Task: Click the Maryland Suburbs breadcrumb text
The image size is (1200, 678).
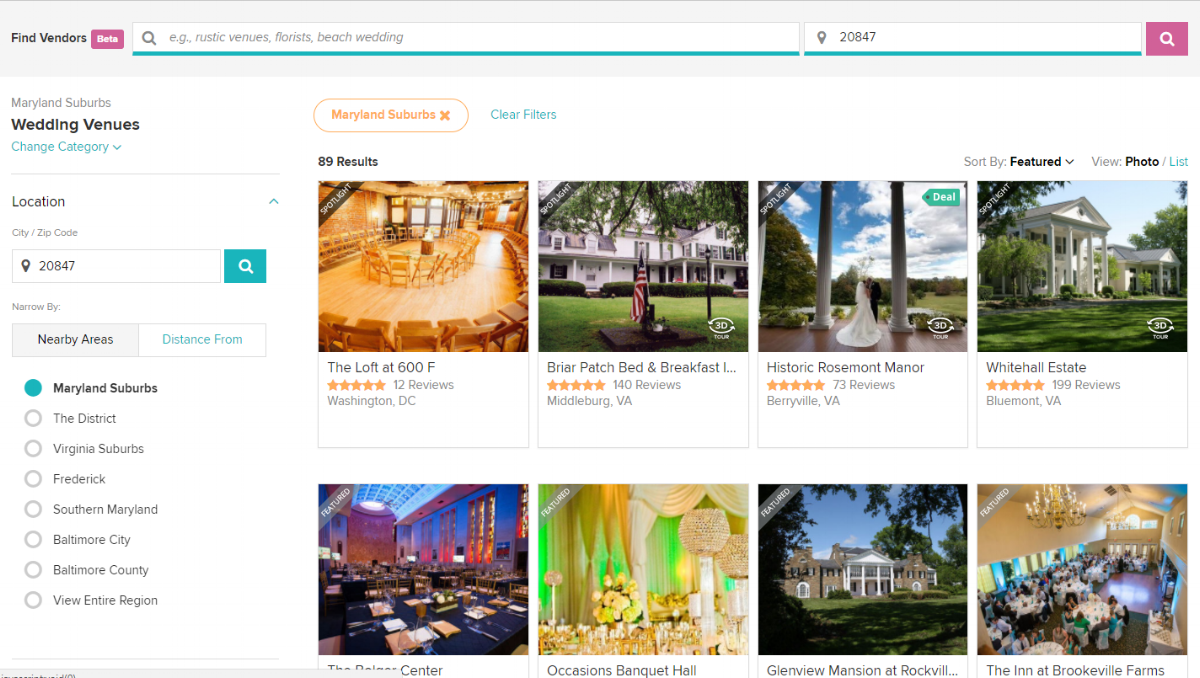Action: 61,103
